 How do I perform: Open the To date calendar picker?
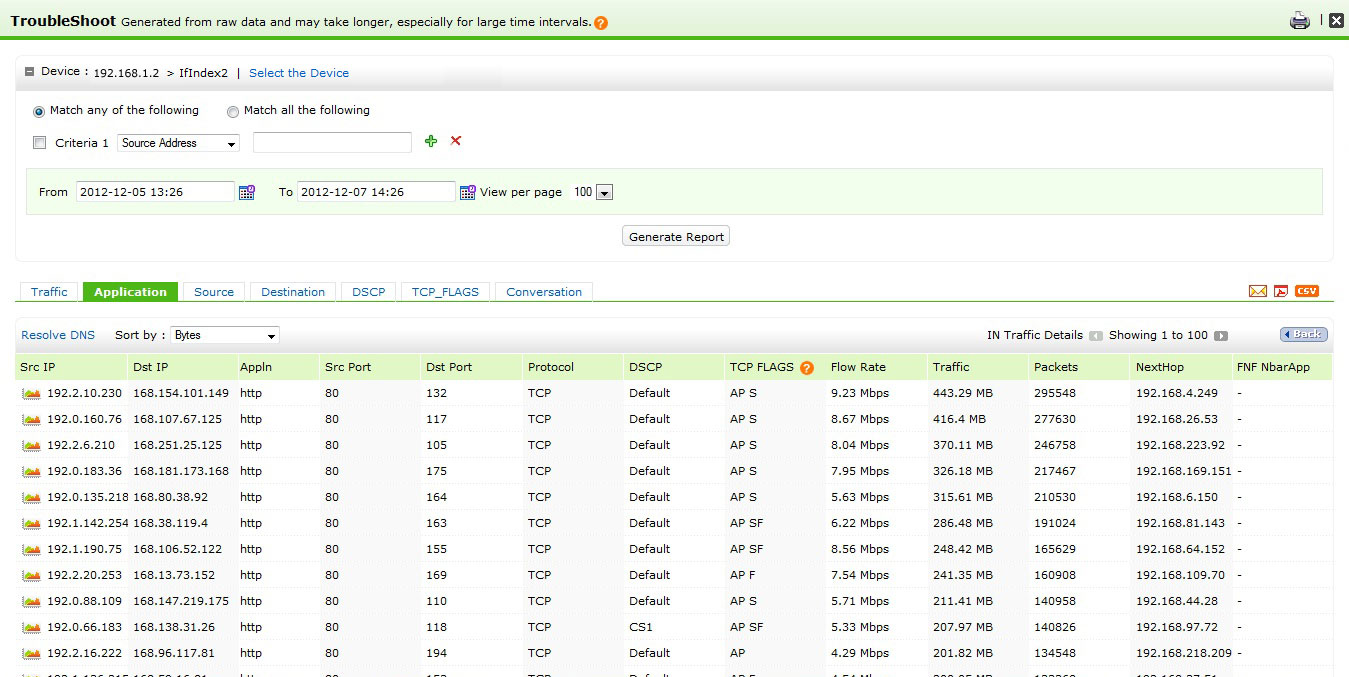[466, 191]
